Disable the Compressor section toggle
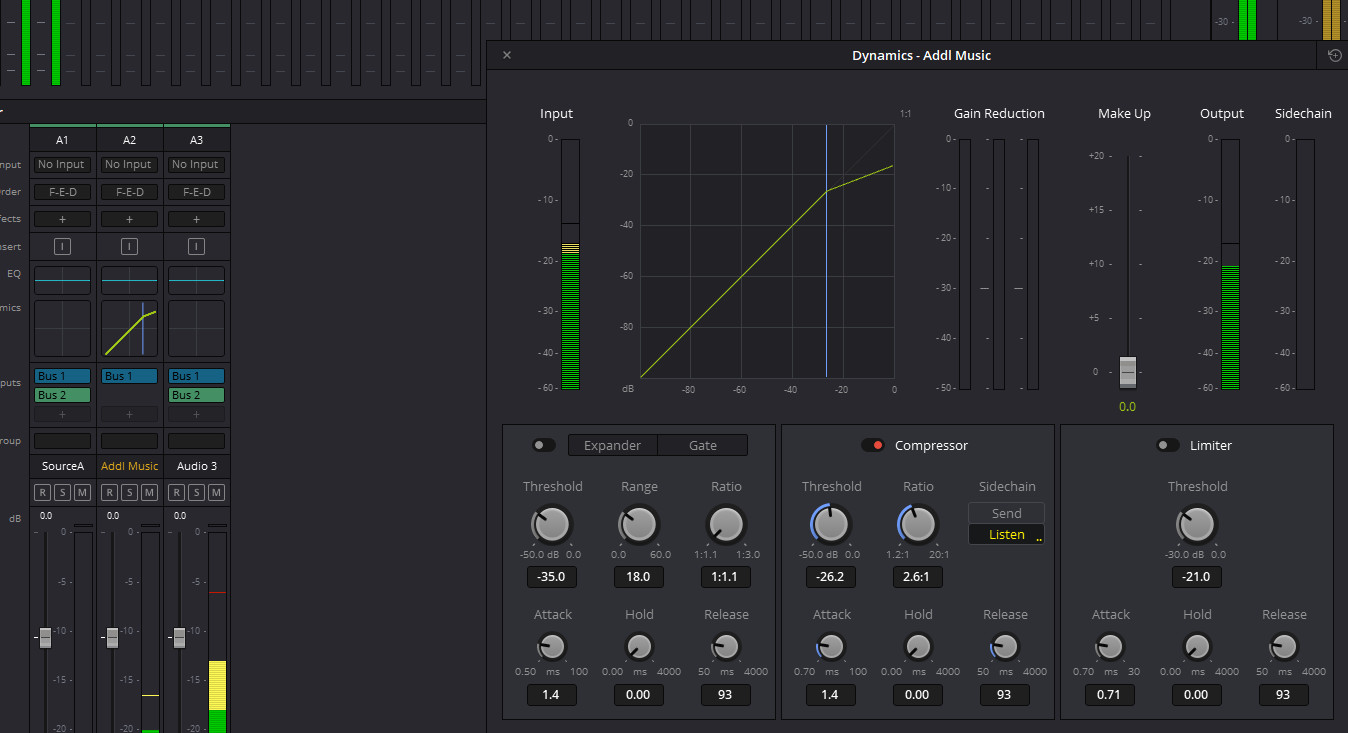 (x=873, y=445)
